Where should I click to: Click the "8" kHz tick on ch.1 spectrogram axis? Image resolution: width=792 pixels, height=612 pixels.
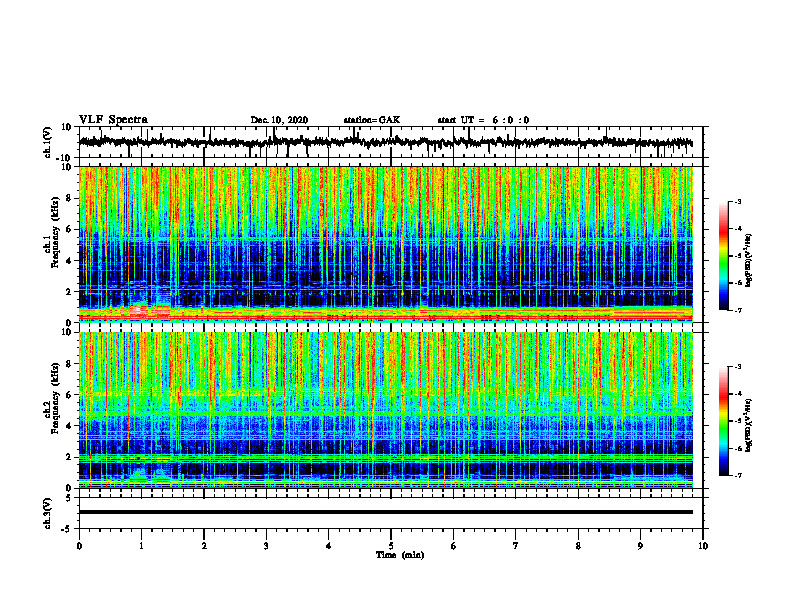[69, 198]
